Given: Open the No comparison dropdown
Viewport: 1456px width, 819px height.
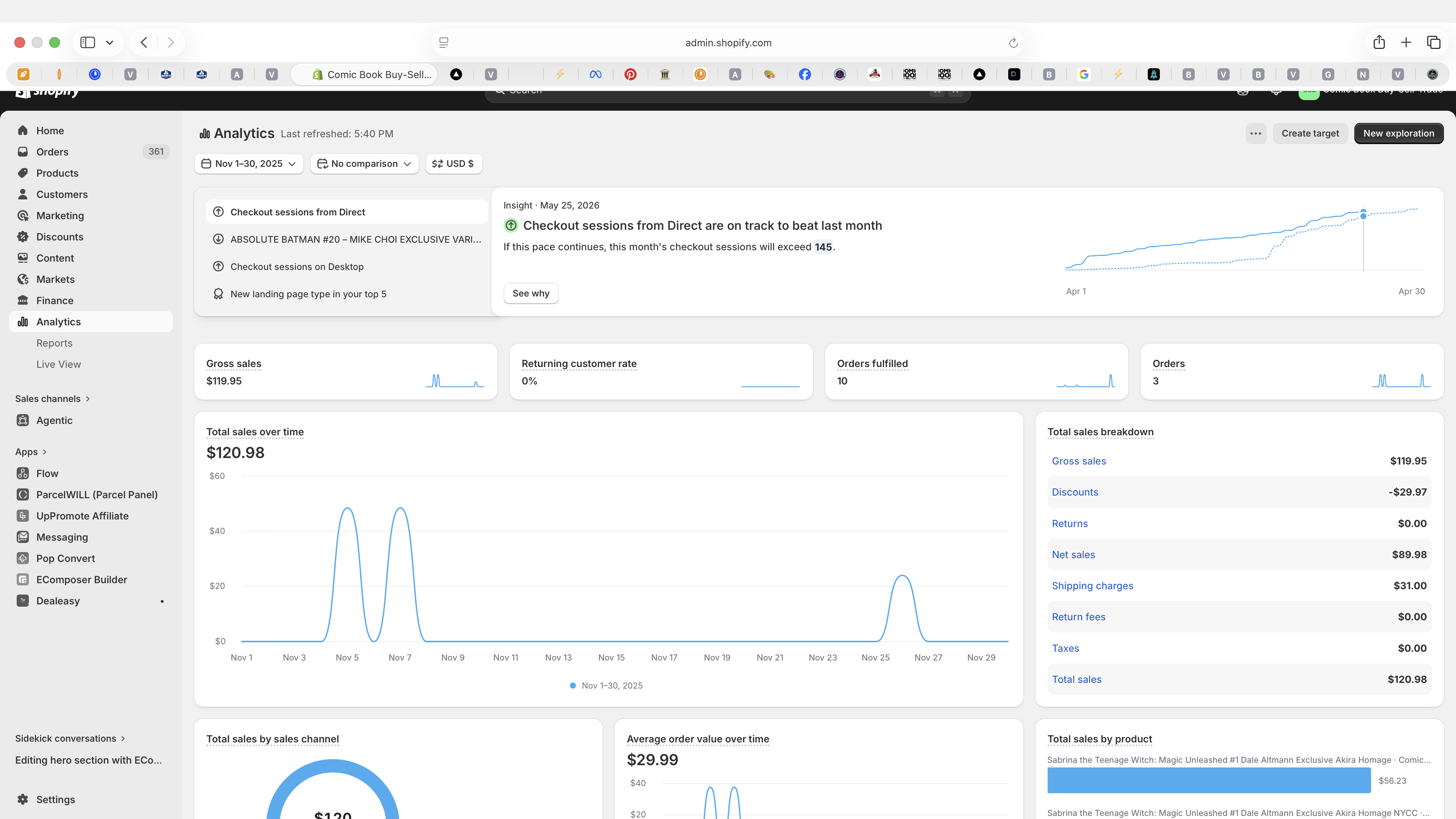Looking at the screenshot, I should [364, 164].
